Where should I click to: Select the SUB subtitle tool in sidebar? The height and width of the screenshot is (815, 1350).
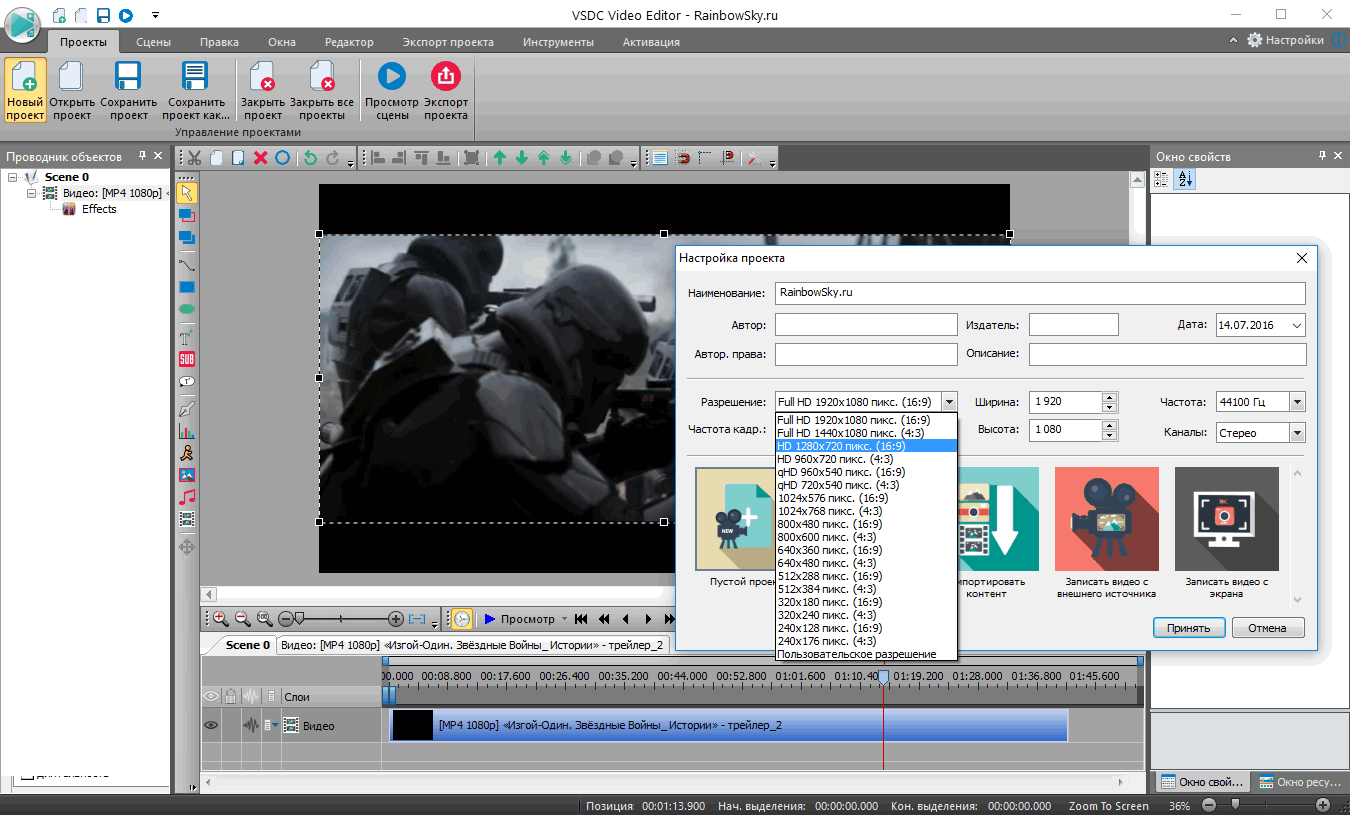pos(186,360)
